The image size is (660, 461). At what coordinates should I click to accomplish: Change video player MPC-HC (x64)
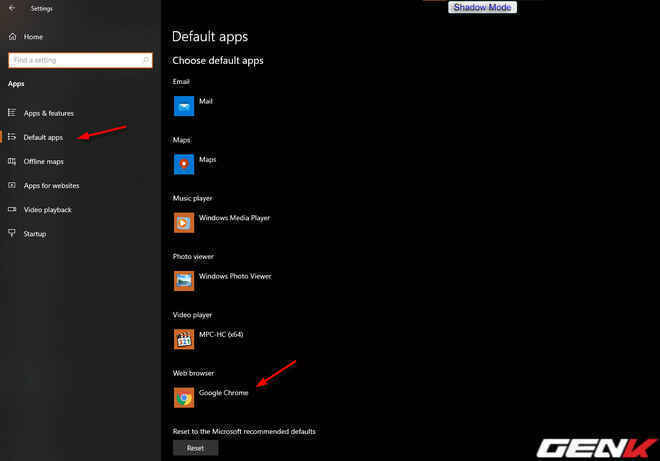(221, 335)
